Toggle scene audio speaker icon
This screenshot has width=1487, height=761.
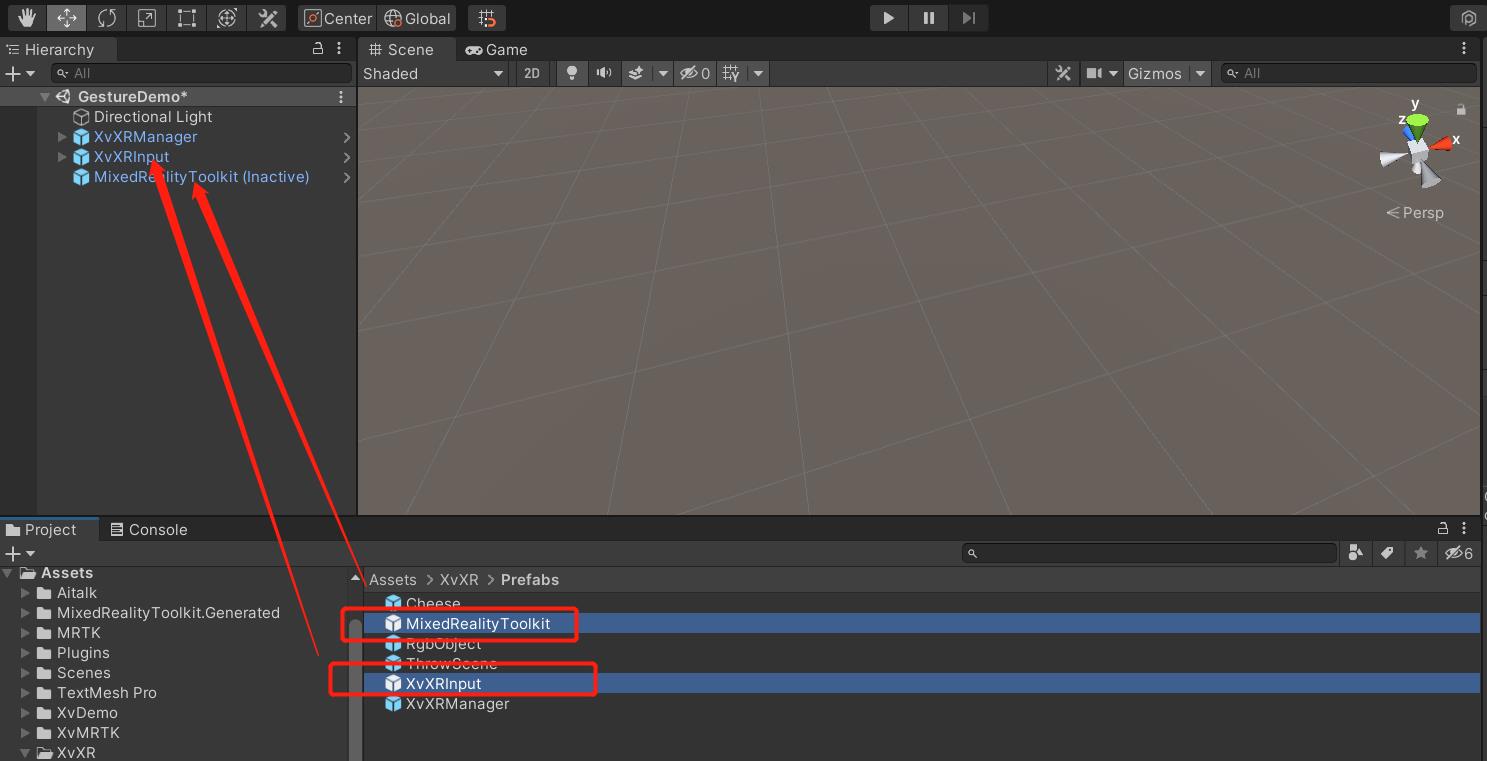click(x=604, y=73)
